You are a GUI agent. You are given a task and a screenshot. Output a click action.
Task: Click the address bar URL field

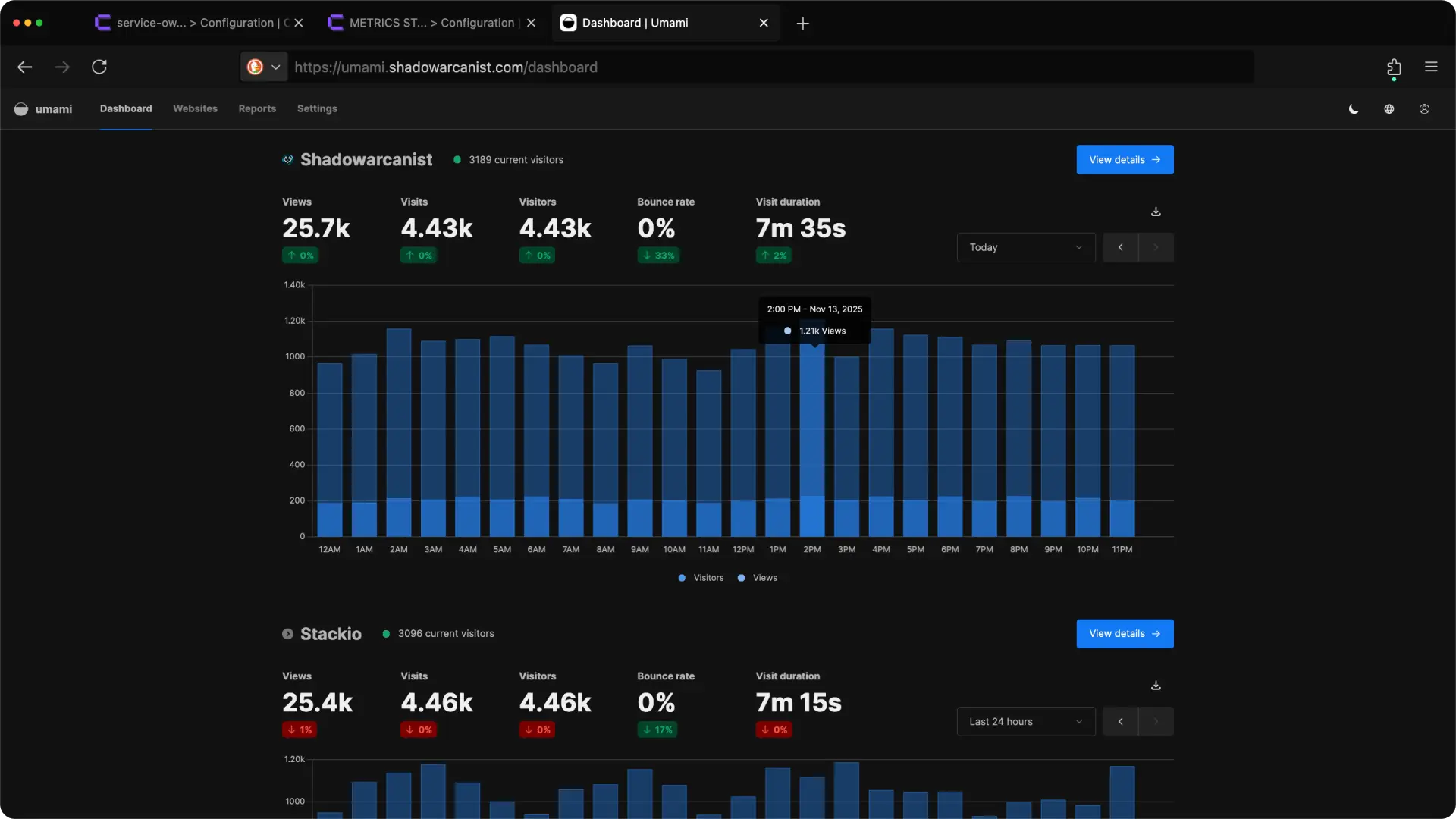click(531, 67)
